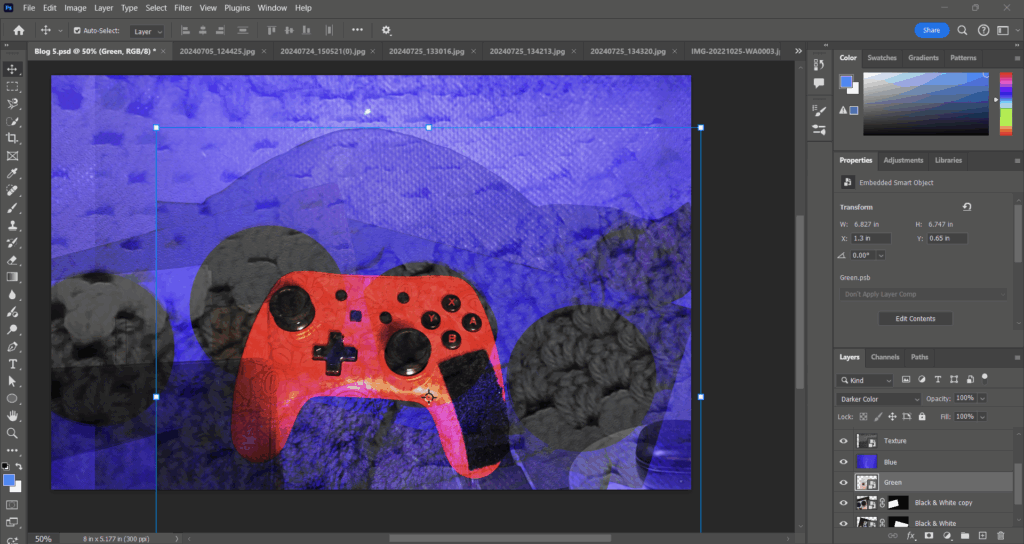Delete layer using the trash icon
Screen dimensions: 1024x544
coord(1000,537)
